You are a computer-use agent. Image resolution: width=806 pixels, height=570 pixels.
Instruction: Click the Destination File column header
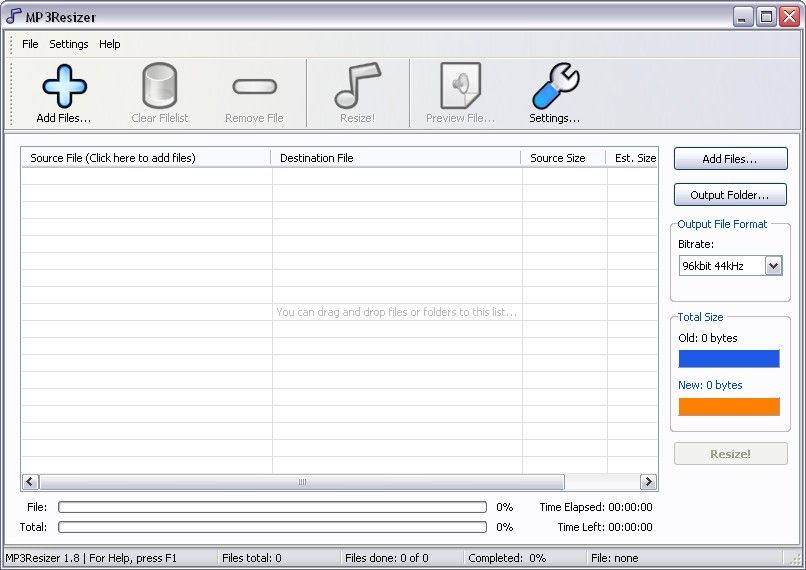point(396,158)
